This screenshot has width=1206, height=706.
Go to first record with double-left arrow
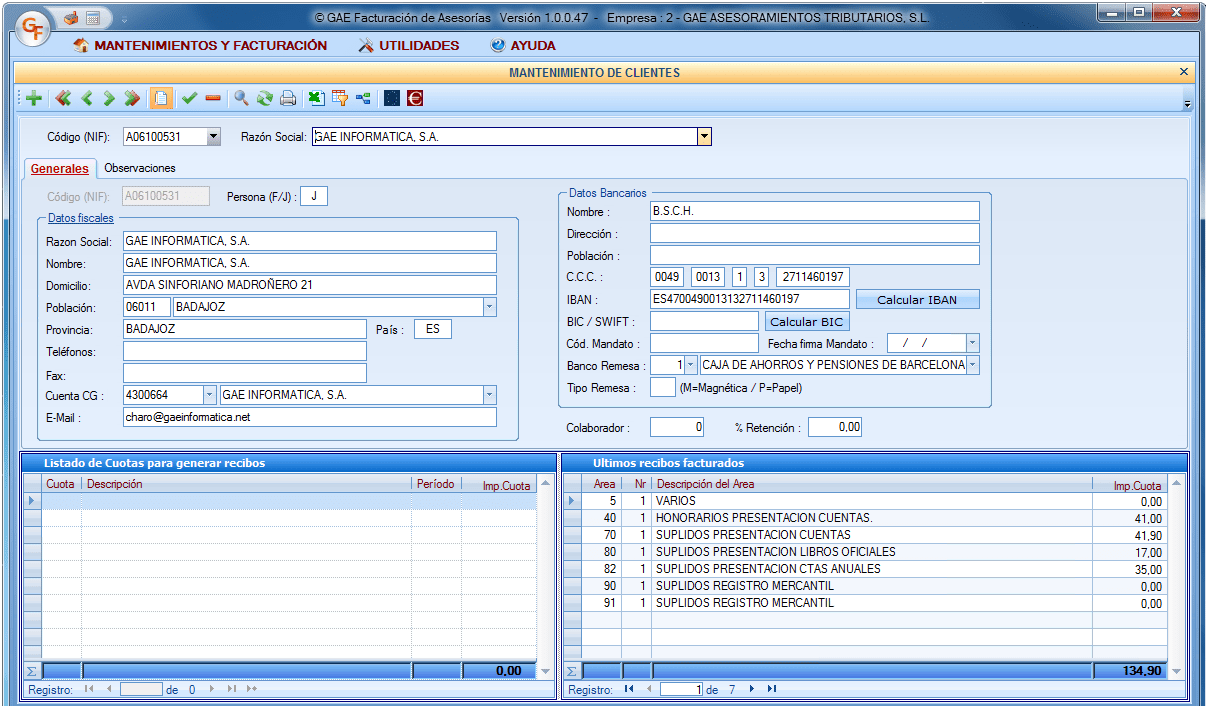(63, 98)
